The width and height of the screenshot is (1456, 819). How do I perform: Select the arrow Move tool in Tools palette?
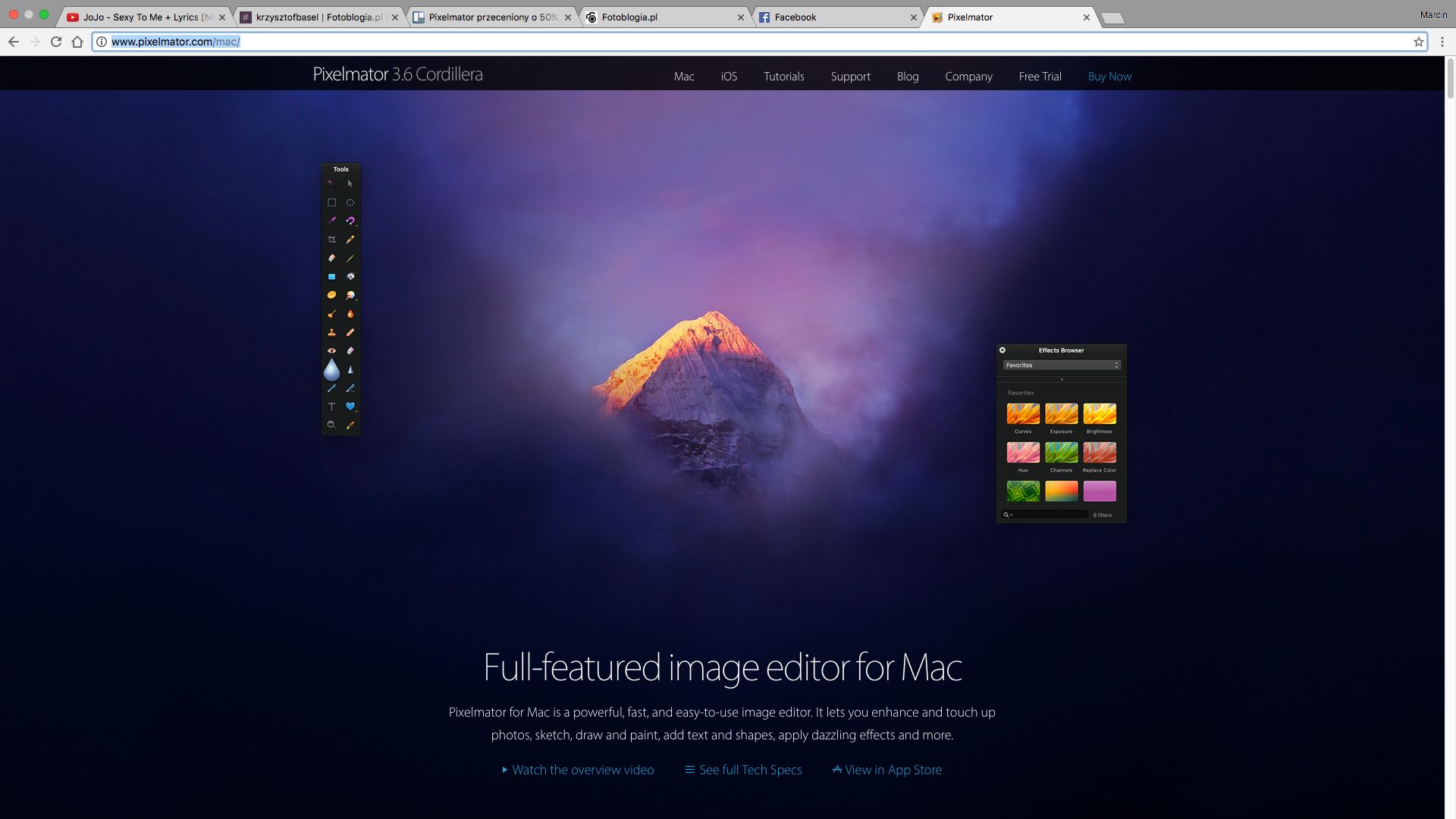(x=350, y=184)
